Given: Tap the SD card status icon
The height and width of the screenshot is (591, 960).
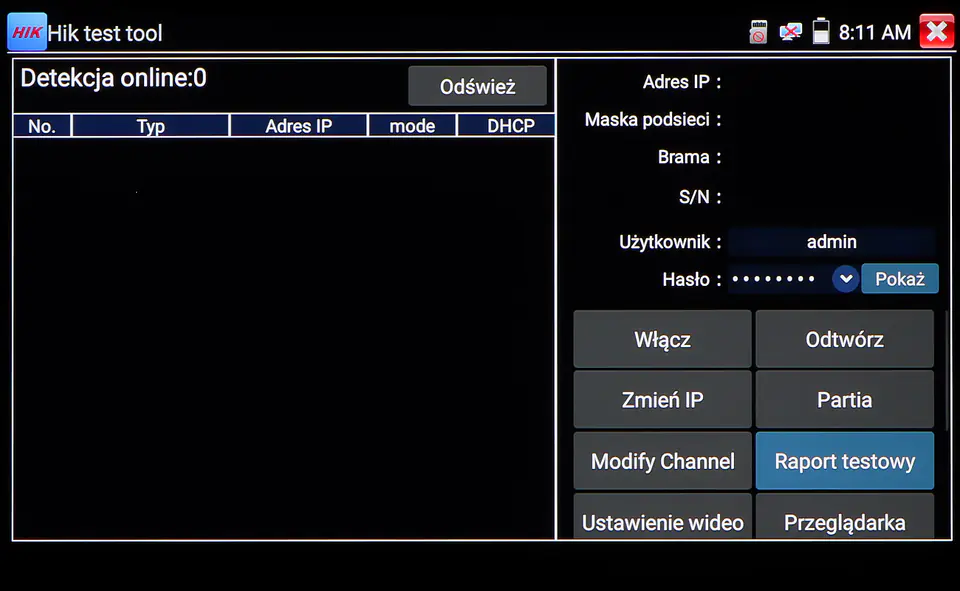Looking at the screenshot, I should pos(758,32).
